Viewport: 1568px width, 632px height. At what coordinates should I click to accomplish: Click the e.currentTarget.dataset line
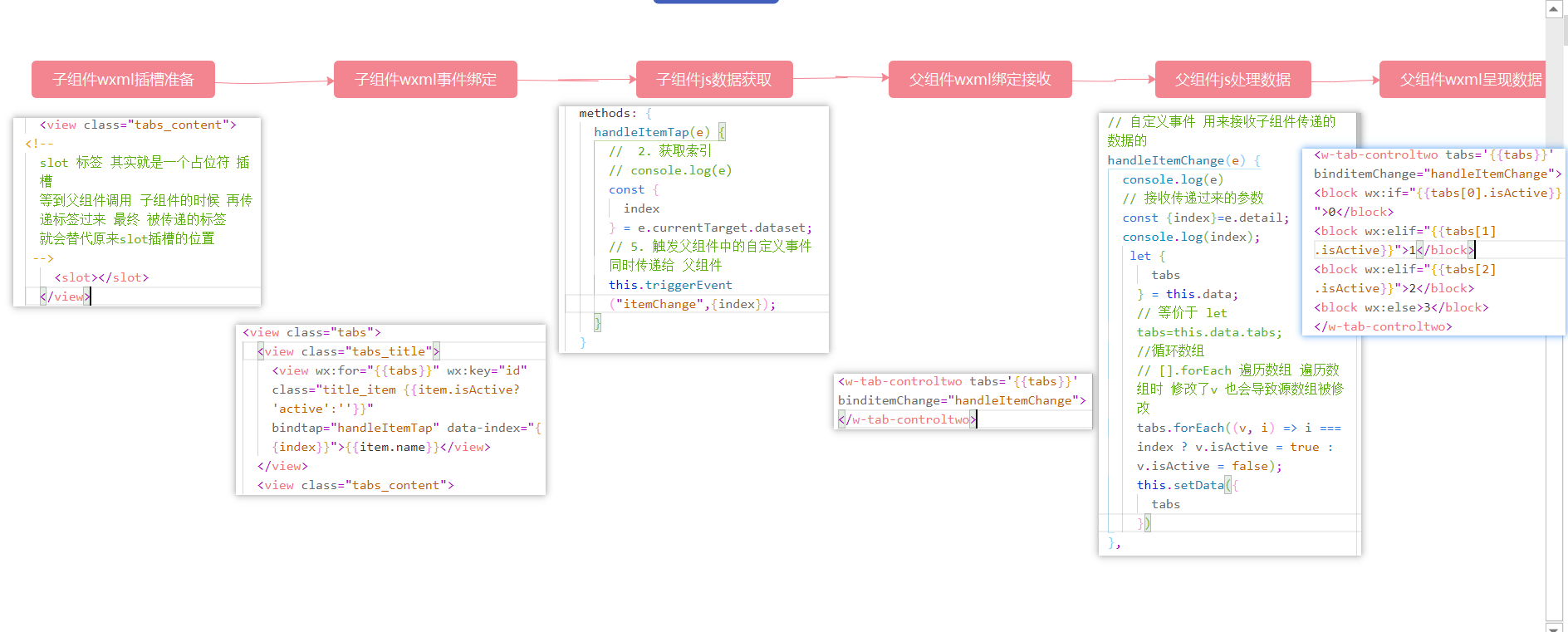pos(711,228)
